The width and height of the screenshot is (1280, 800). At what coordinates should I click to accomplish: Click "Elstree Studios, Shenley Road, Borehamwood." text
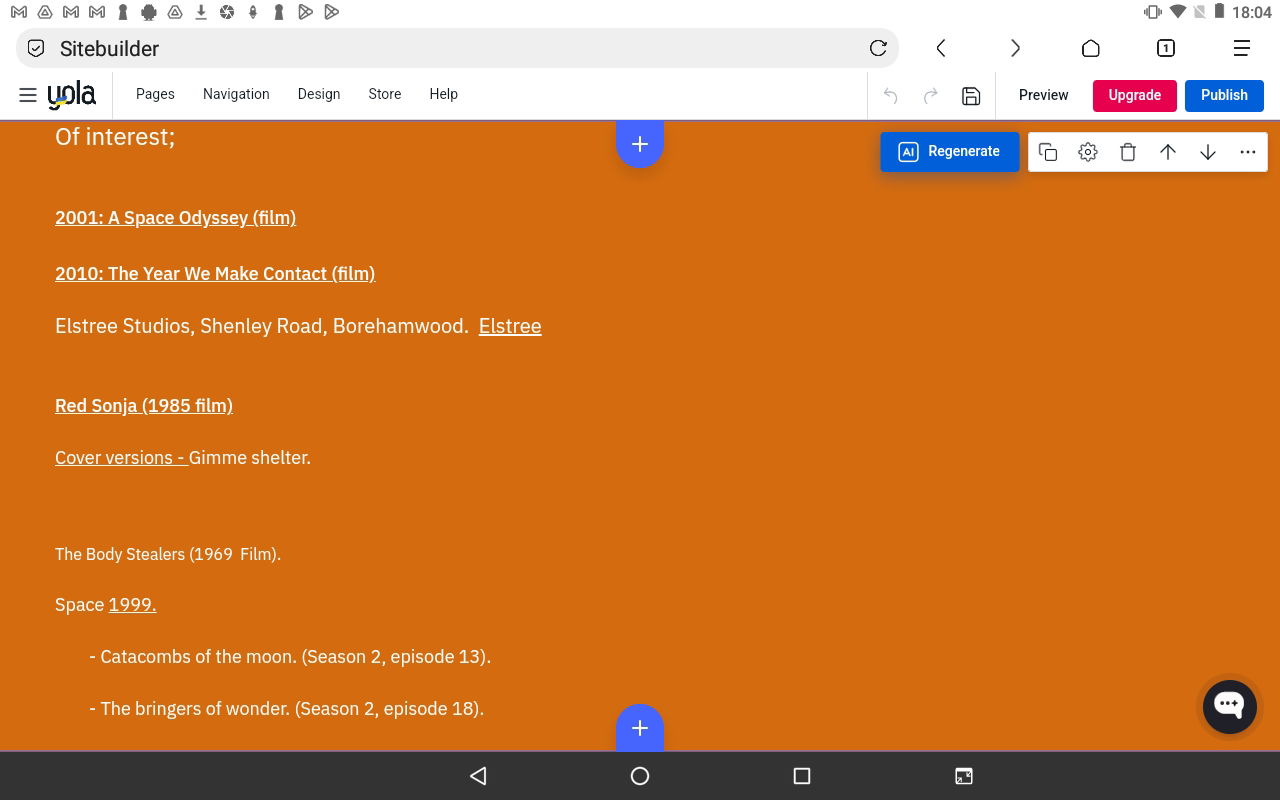(x=261, y=326)
